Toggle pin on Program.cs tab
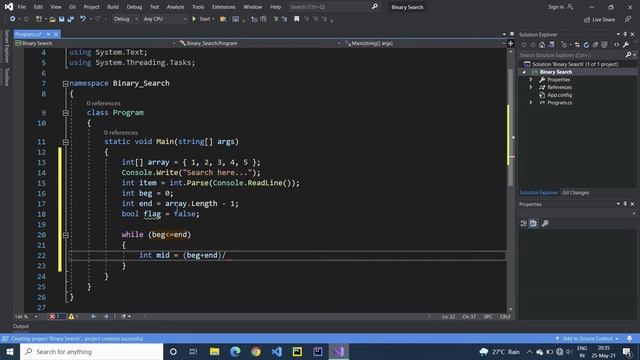 tap(48, 34)
